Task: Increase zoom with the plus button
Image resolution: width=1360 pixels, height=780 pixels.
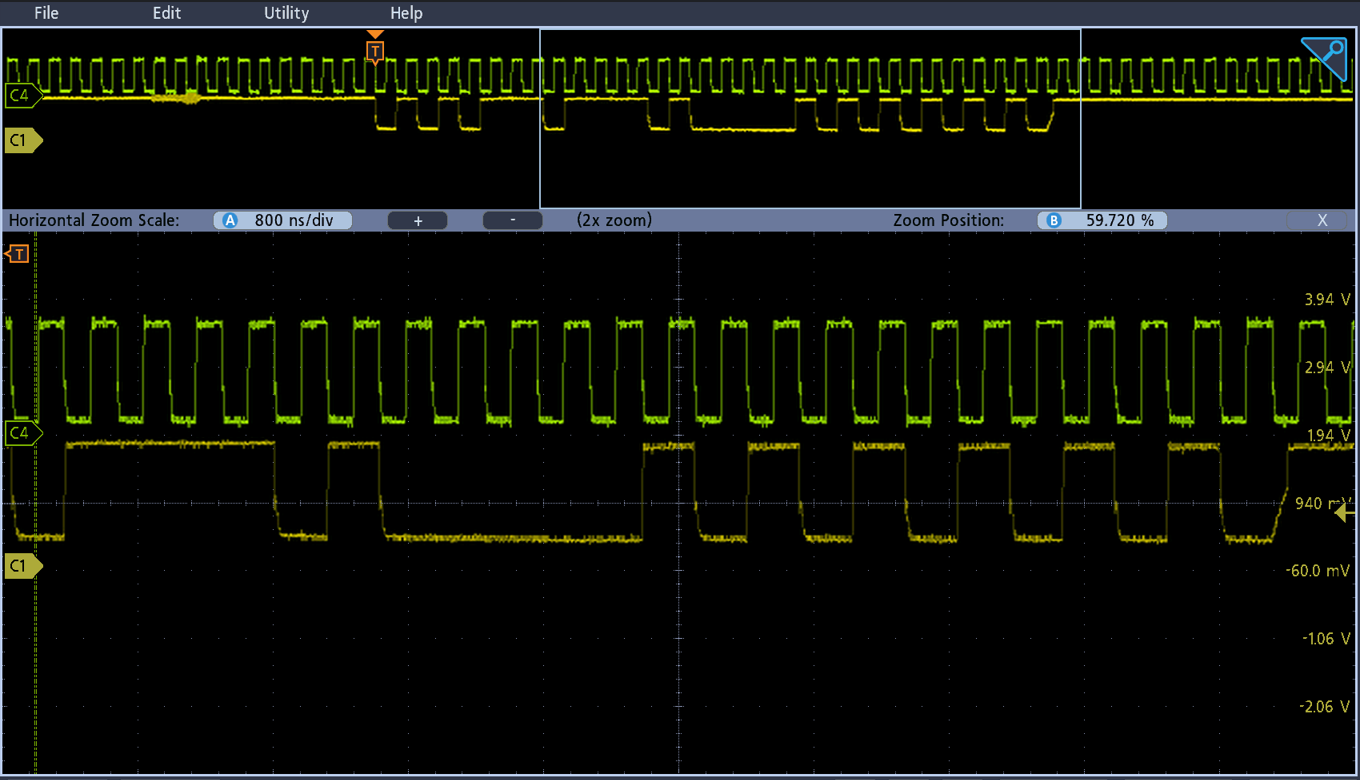Action: point(417,220)
